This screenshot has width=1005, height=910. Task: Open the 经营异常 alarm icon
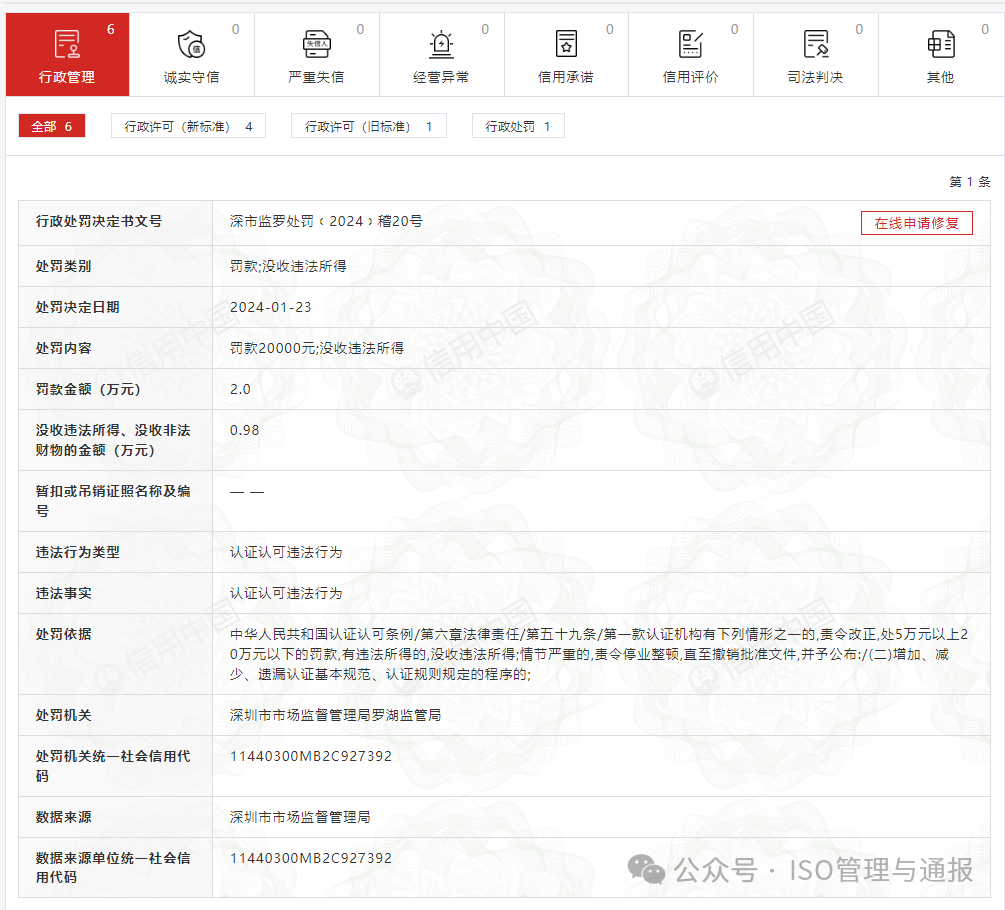pos(441,44)
